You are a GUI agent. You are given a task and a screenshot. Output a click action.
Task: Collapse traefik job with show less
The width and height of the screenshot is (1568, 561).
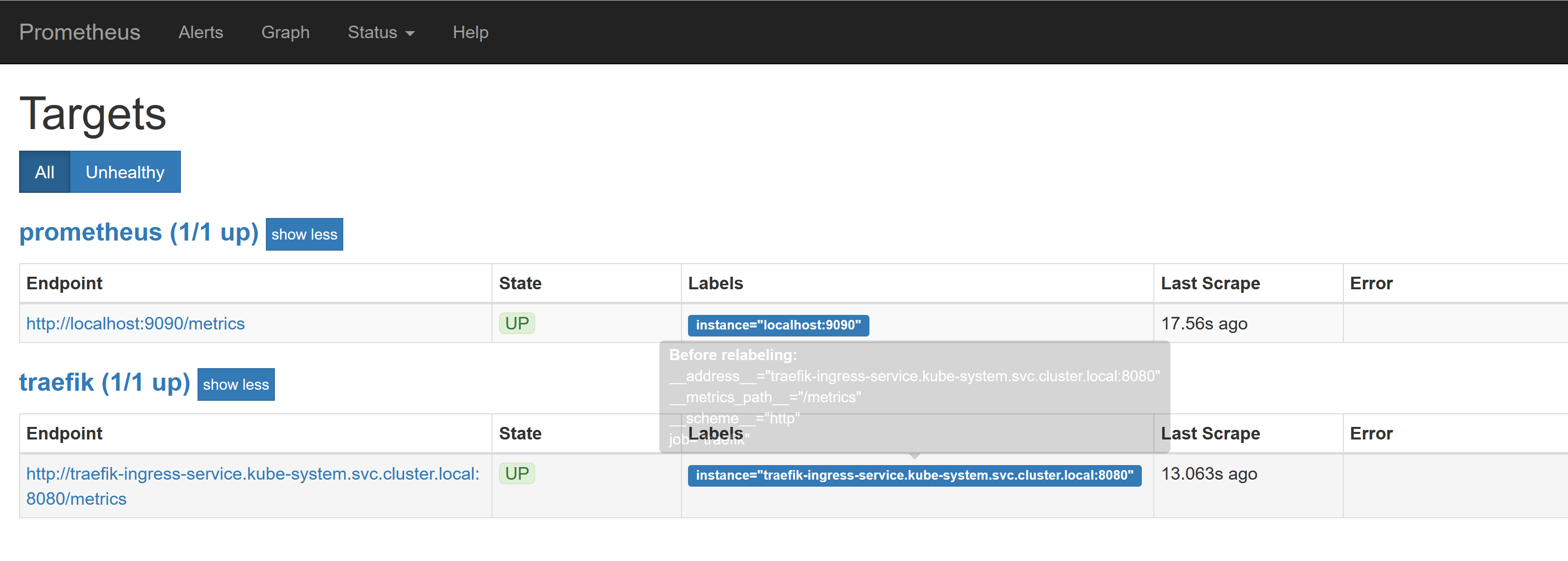coord(236,385)
